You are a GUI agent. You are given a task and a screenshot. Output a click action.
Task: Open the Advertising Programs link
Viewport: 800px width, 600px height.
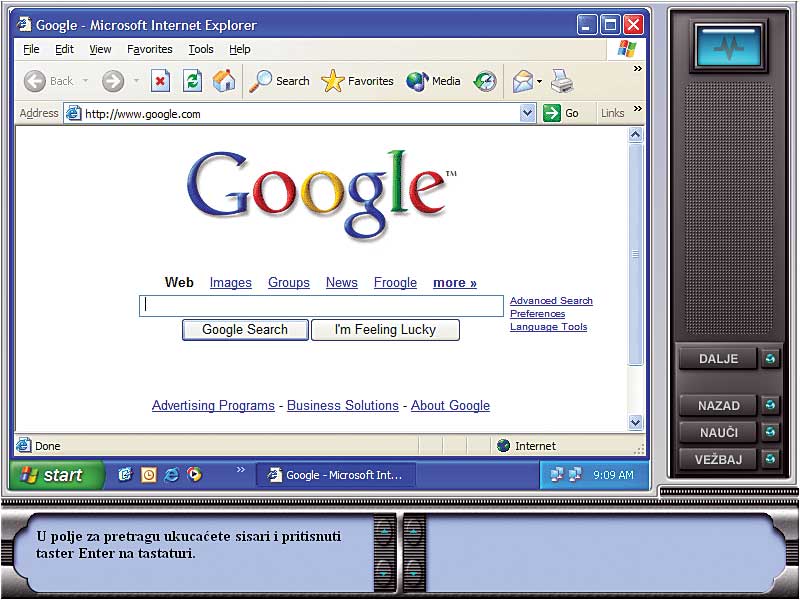tap(213, 406)
